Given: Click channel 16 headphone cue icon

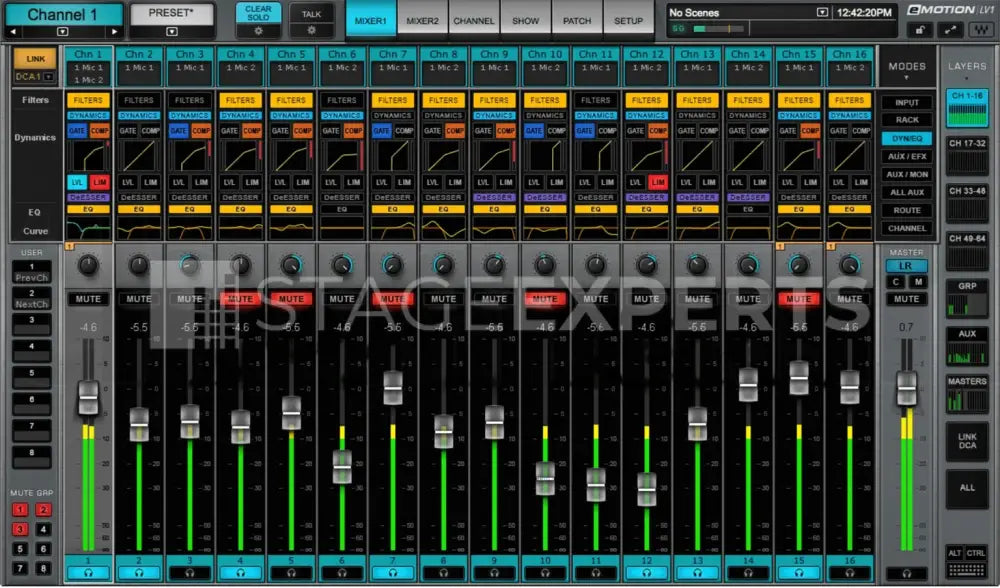Looking at the screenshot, I should [849, 573].
